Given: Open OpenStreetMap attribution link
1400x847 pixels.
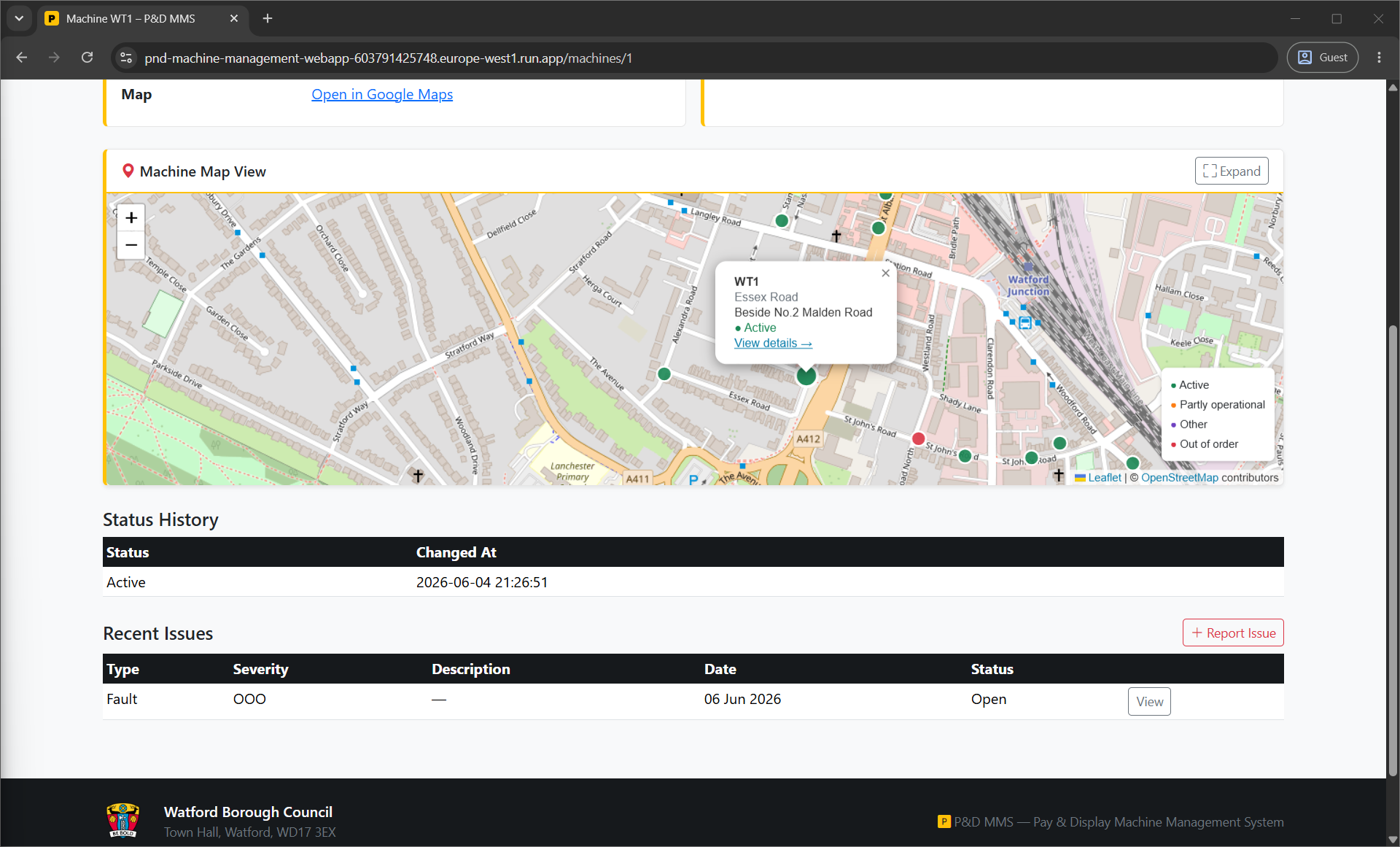Looking at the screenshot, I should click(x=1179, y=477).
